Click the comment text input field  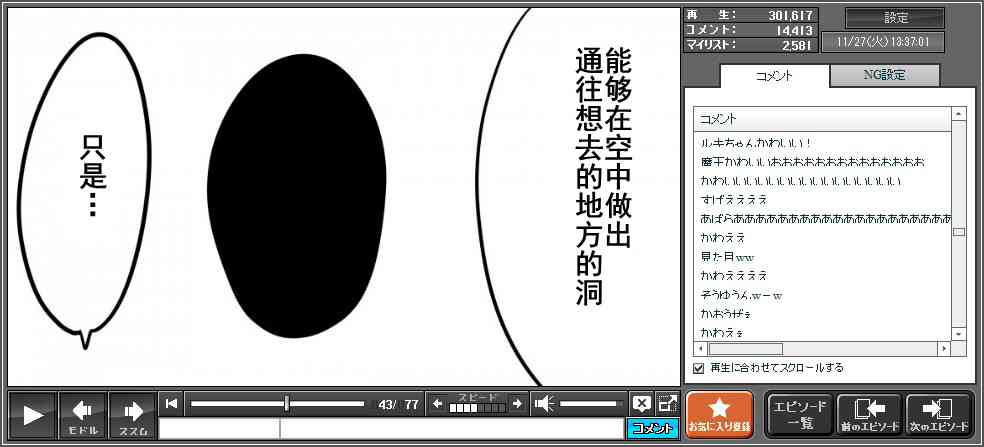pos(392,429)
